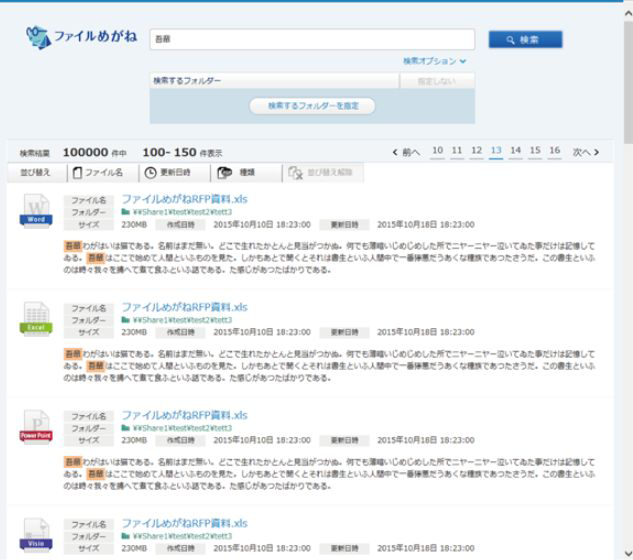
Task: Click the 並び替え解除 reset sort button
Action: point(323,173)
